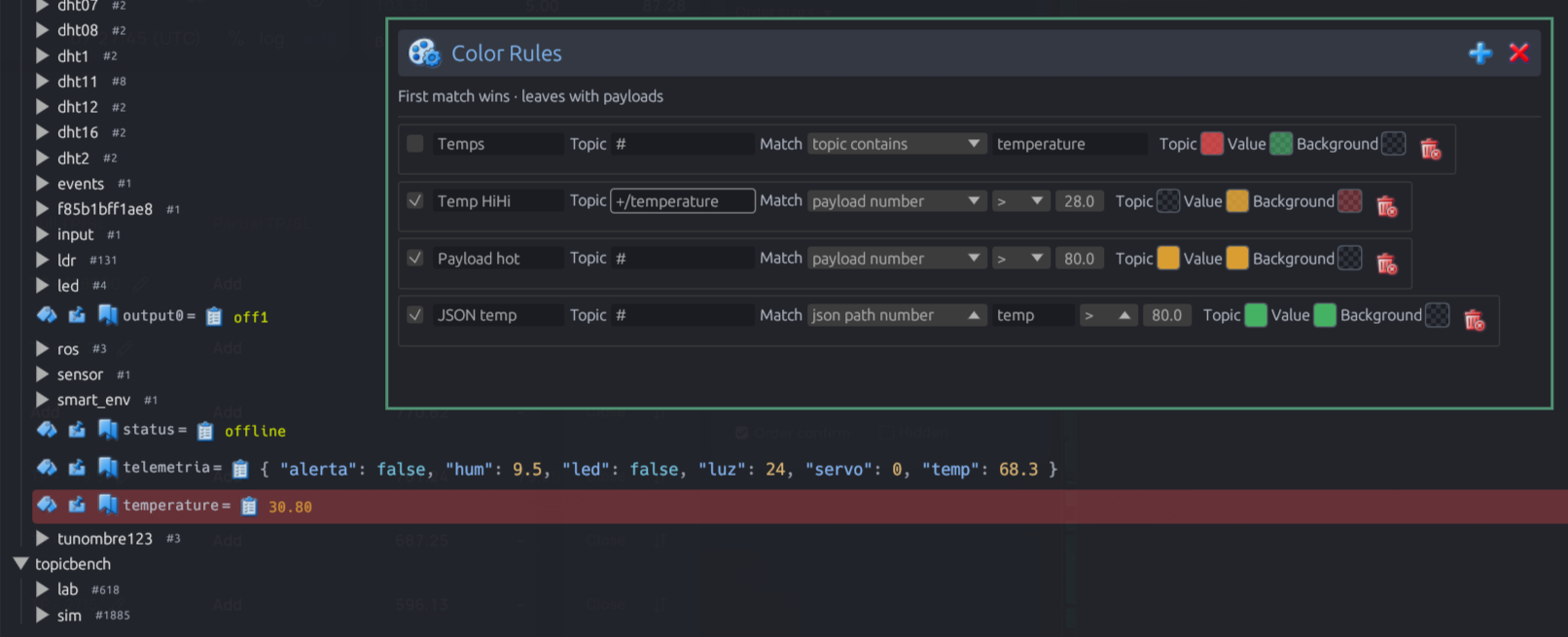Add a new color rule with plus icon
Image resolution: width=1568 pixels, height=637 pixels.
[1479, 53]
